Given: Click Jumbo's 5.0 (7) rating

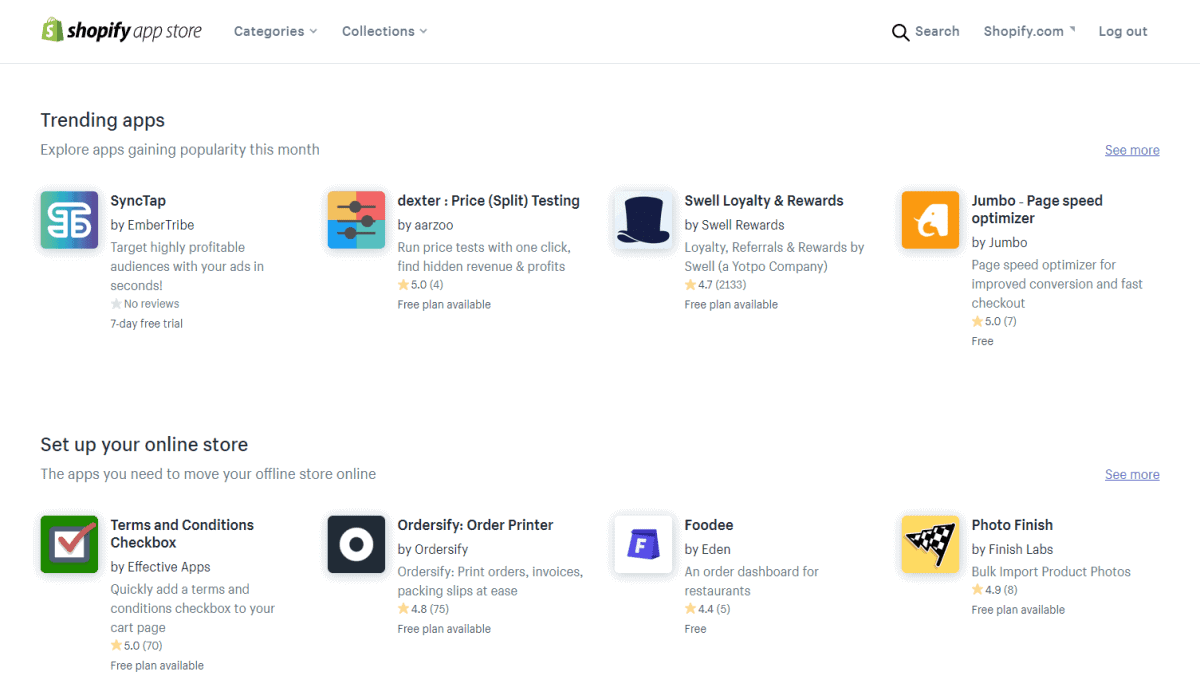Looking at the screenshot, I should pos(994,322).
